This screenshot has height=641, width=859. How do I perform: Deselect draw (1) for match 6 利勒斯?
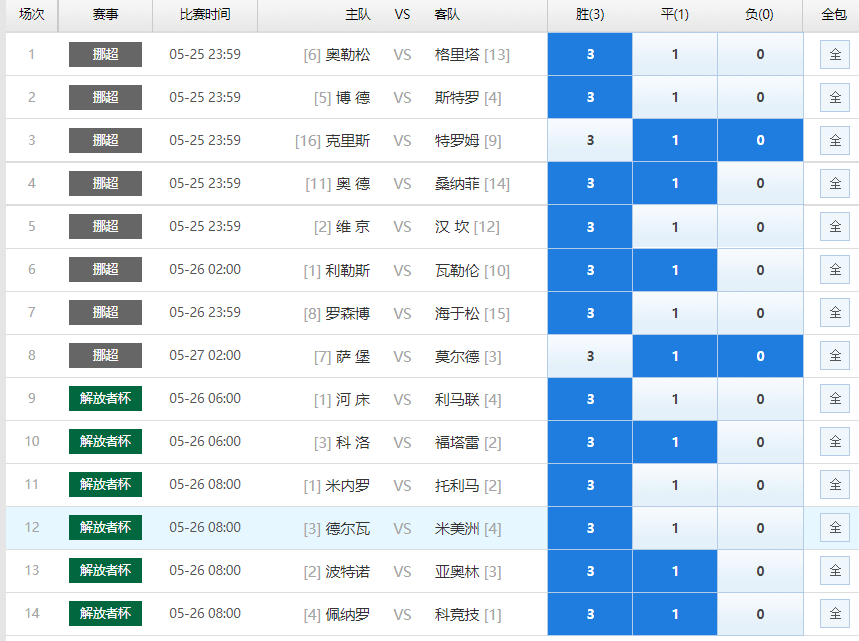pos(675,270)
